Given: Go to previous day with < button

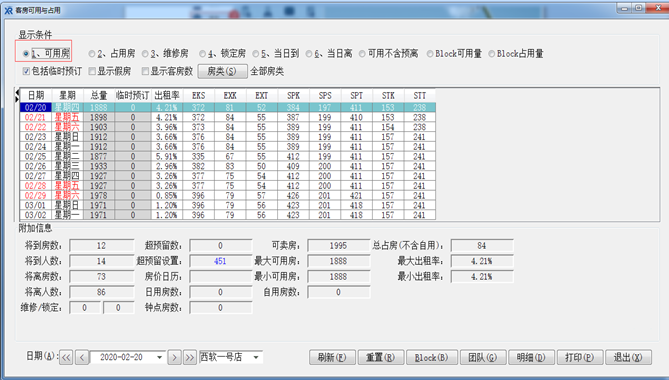Looking at the screenshot, I should click(x=82, y=357).
